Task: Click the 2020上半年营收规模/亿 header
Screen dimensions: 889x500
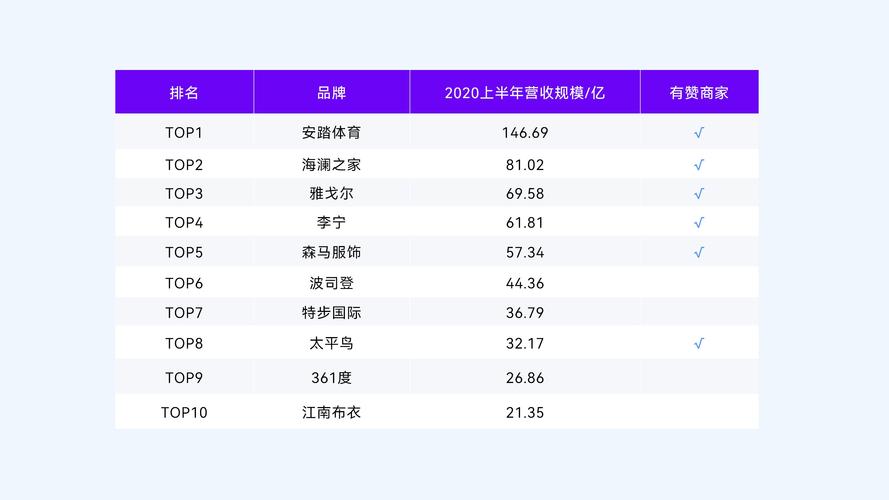Action: click(x=524, y=92)
